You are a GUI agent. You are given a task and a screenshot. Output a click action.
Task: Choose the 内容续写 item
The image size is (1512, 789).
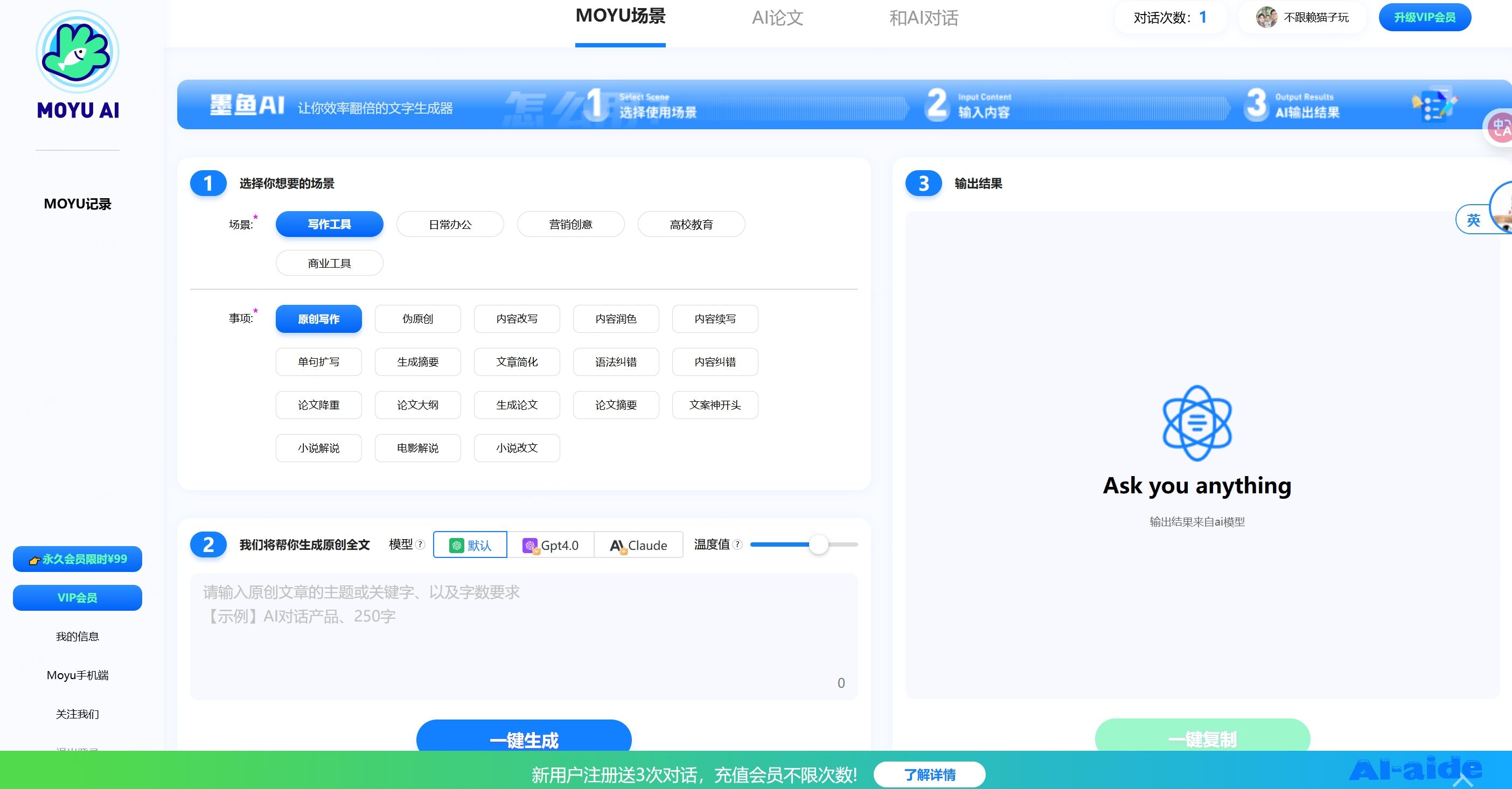tap(715, 319)
